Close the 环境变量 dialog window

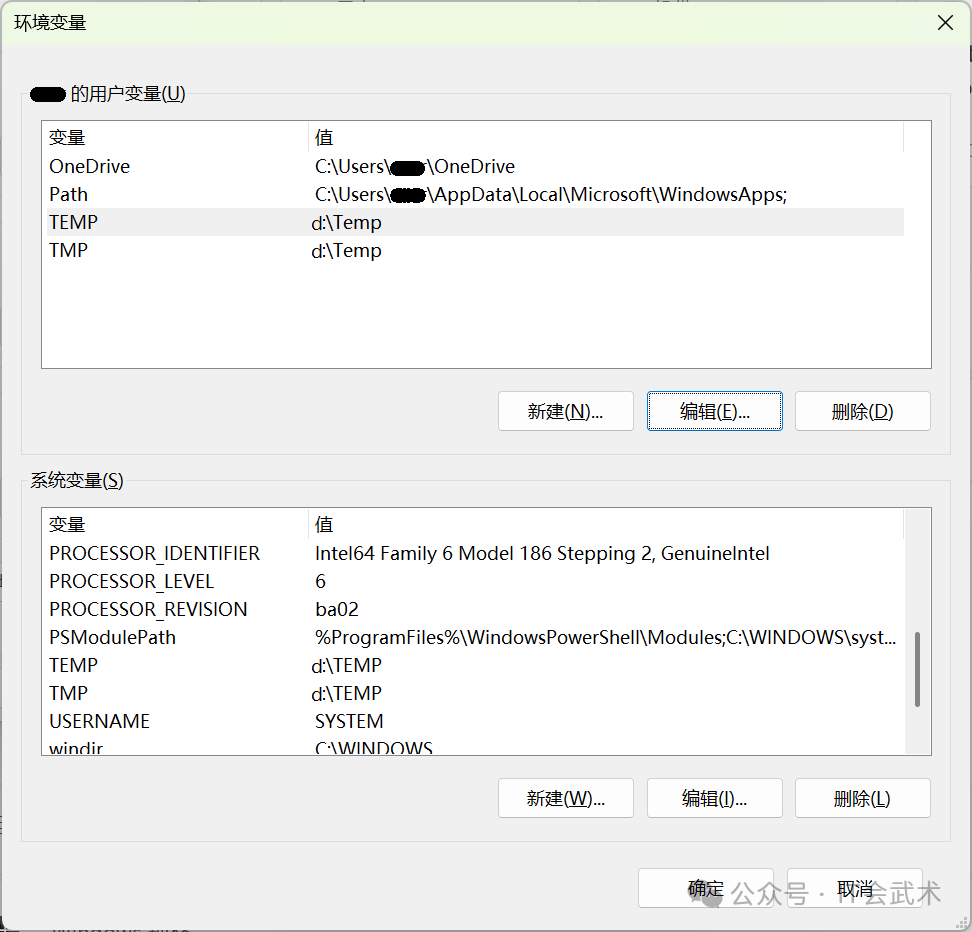(x=944, y=23)
